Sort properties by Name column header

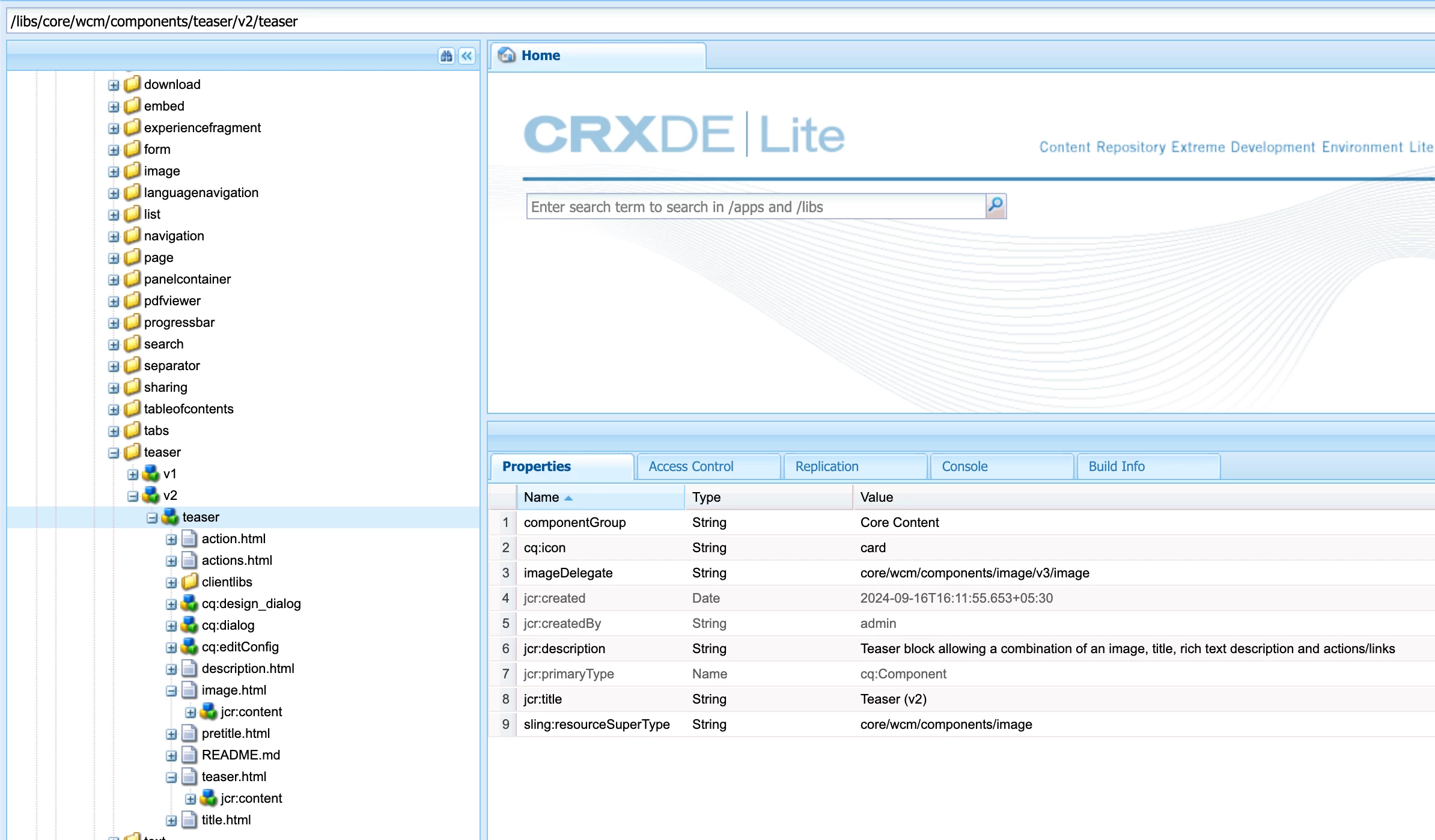coord(541,497)
